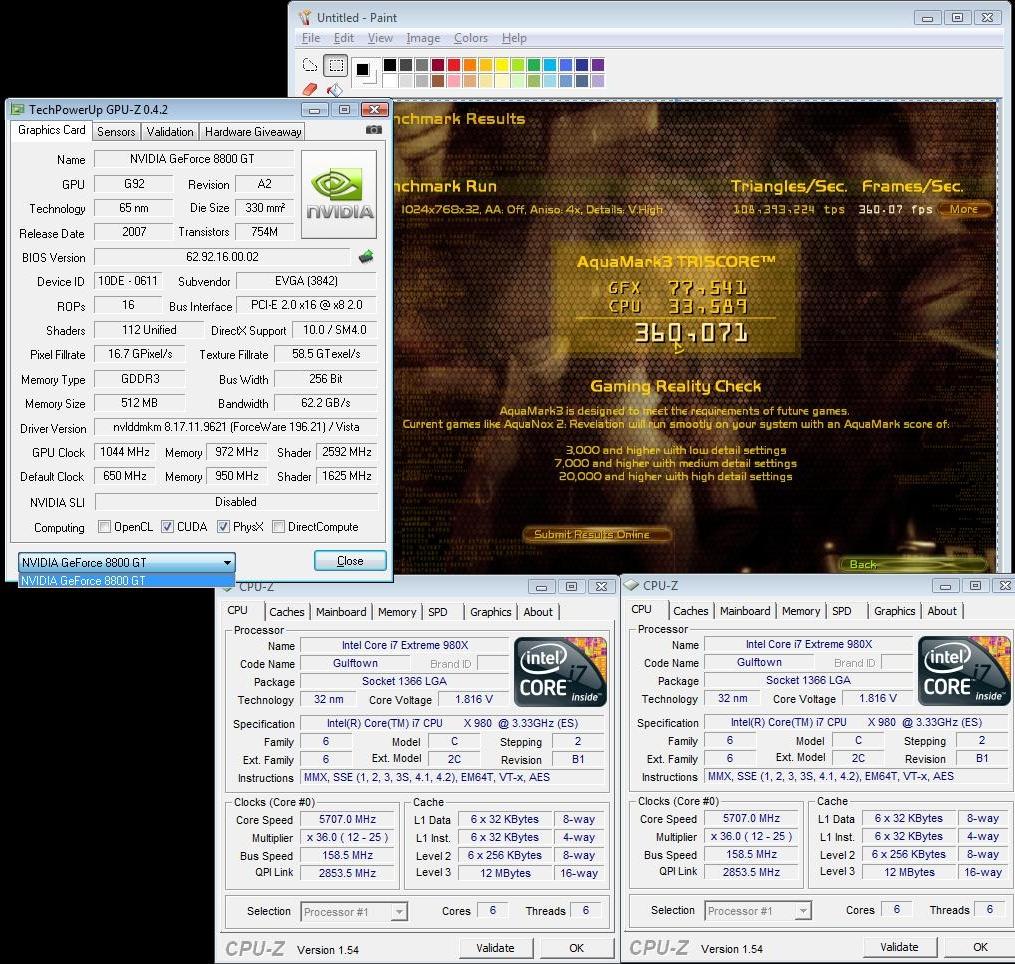Click the Back button in AquaMark results
This screenshot has height=964, width=1015.
click(913, 565)
